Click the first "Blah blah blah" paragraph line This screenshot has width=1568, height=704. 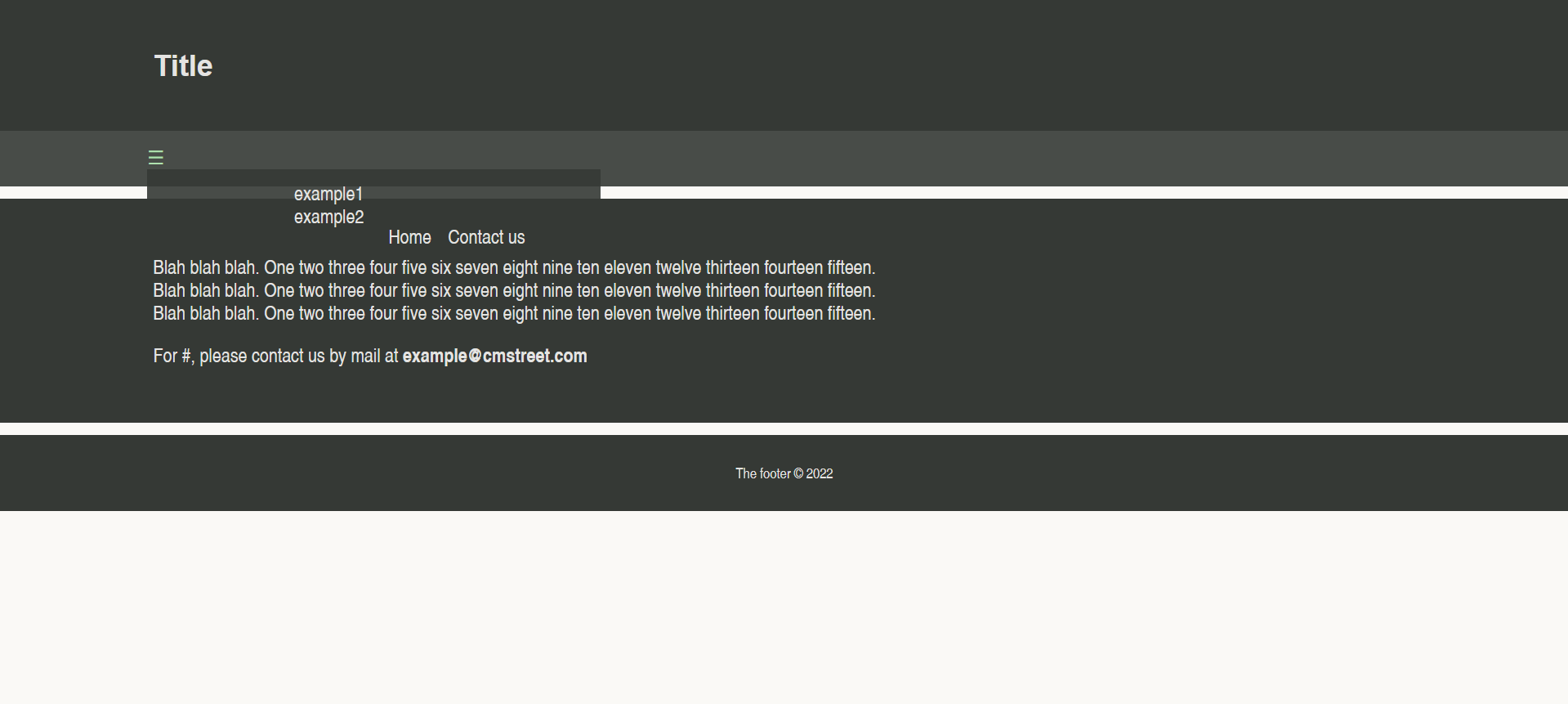pyautogui.click(x=514, y=268)
